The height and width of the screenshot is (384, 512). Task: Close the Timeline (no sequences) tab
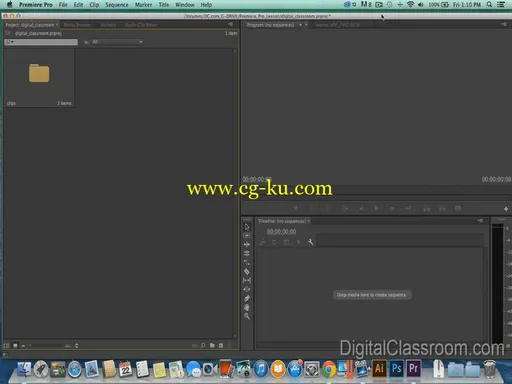pos(309,221)
